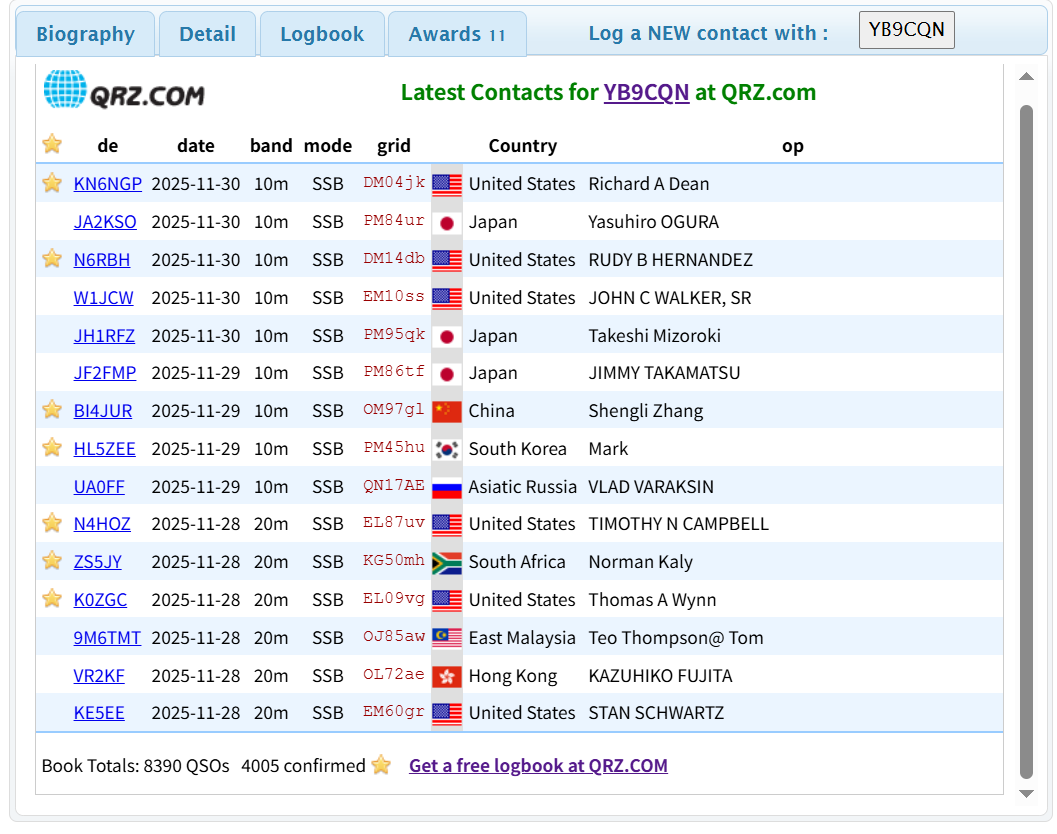Follow Get a free logbook link

point(538,766)
